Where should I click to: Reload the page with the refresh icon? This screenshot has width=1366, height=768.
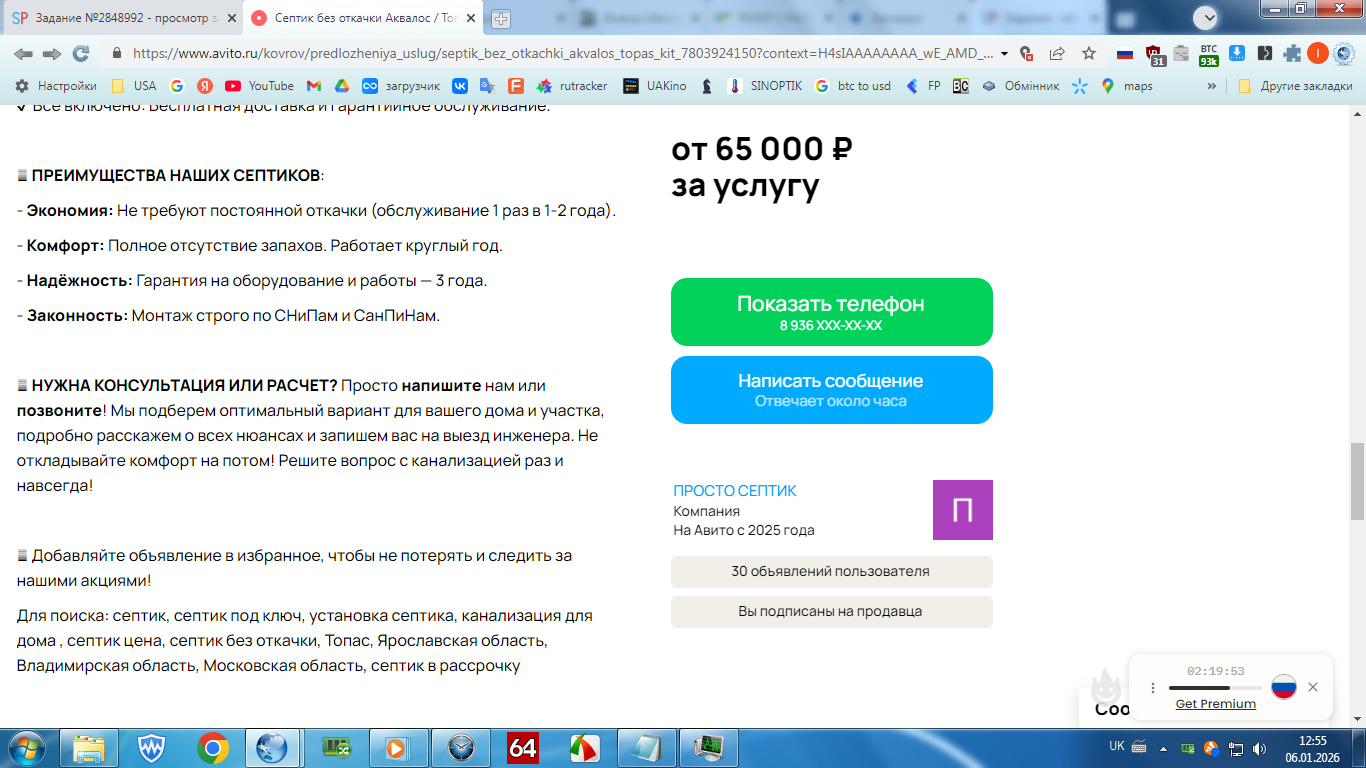click(x=81, y=54)
